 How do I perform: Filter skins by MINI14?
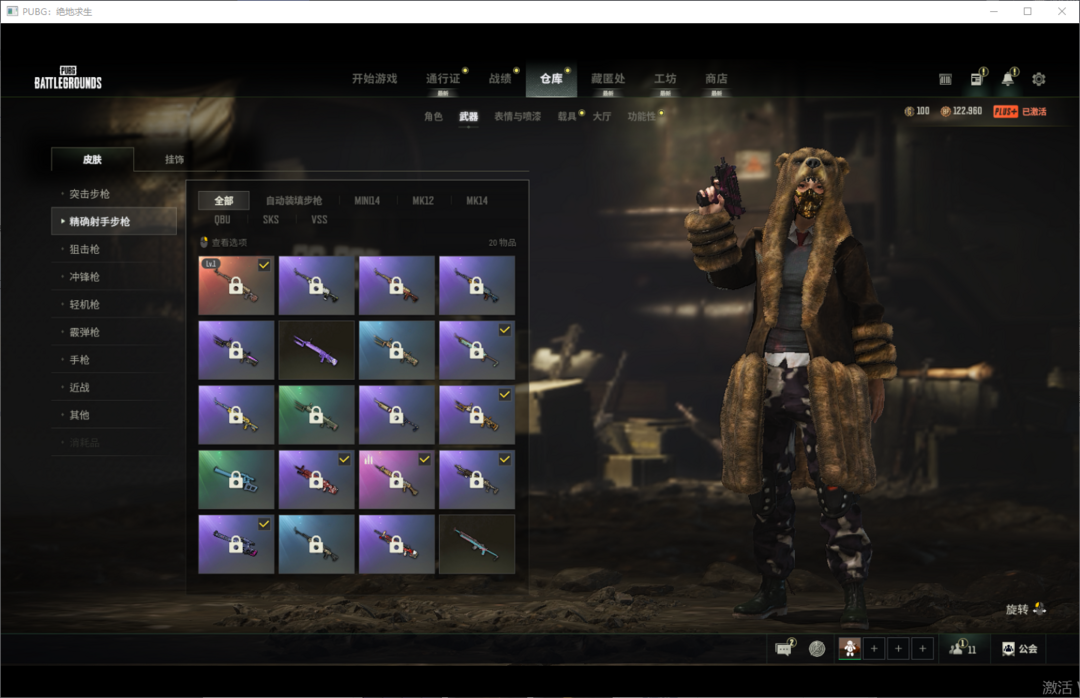367,201
